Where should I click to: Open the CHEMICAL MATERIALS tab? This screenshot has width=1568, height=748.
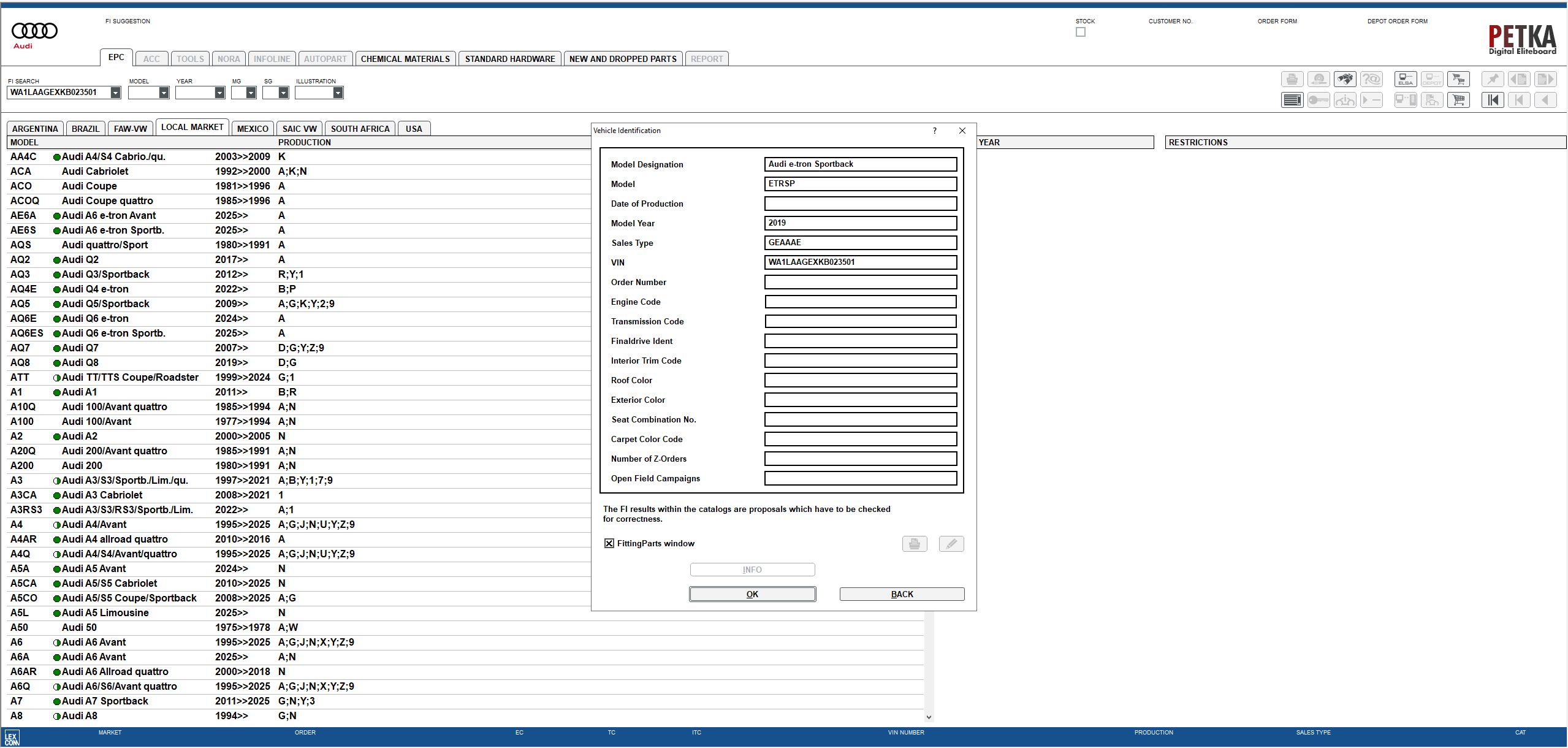tap(405, 59)
